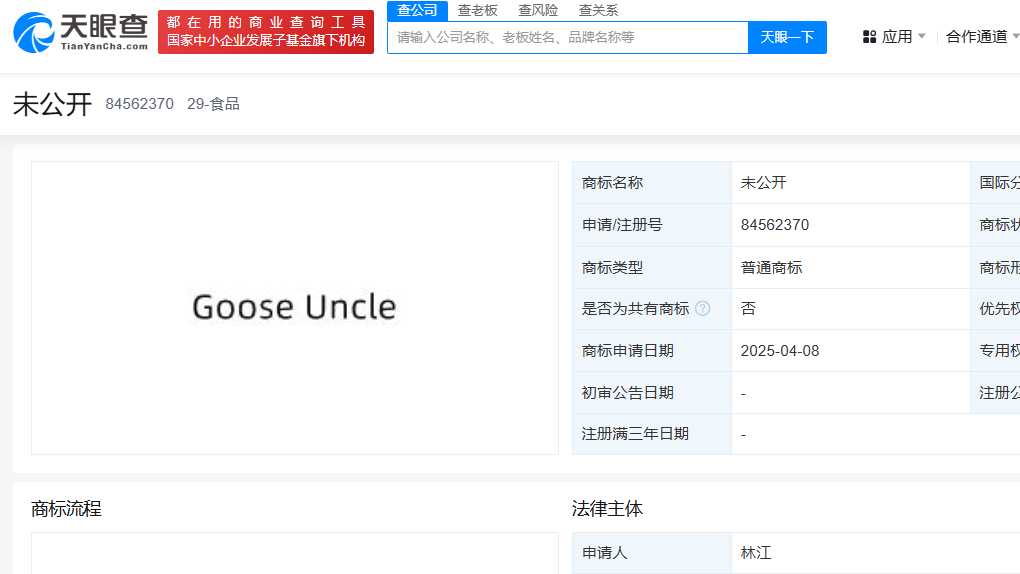Screen dimensions: 1020x574
Task: Open the 查风险 tab
Action: pyautogui.click(x=538, y=10)
